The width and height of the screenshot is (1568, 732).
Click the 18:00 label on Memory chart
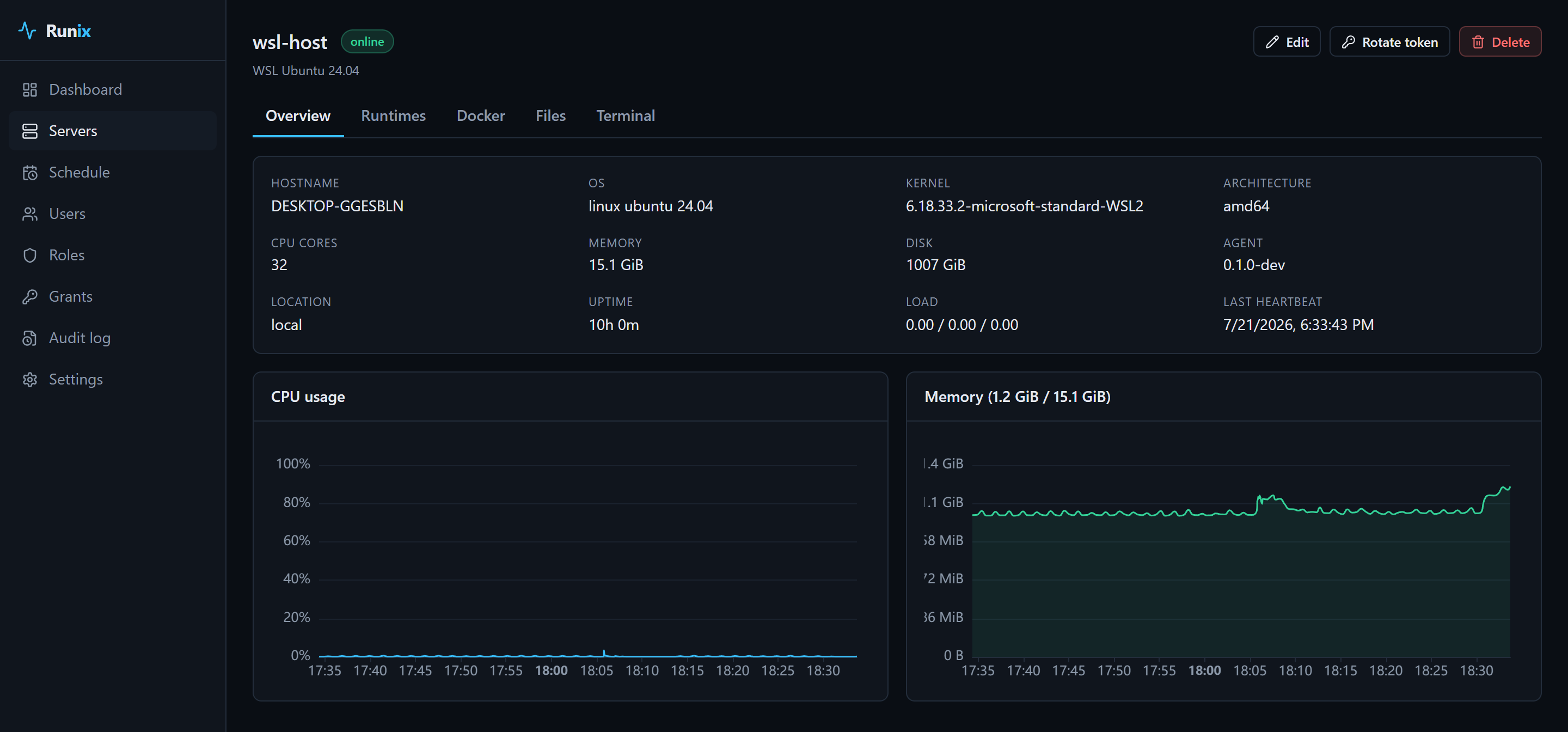click(x=1204, y=671)
